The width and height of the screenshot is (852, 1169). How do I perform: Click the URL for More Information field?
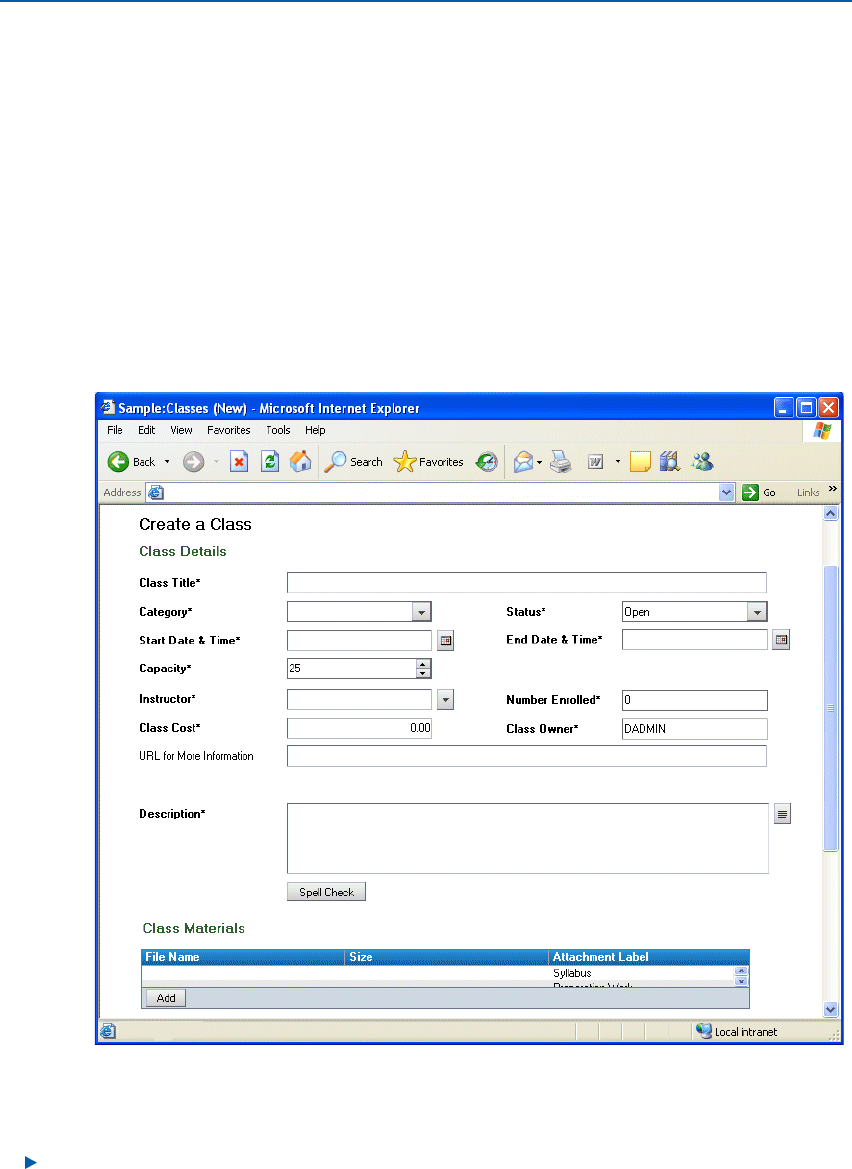(527, 756)
